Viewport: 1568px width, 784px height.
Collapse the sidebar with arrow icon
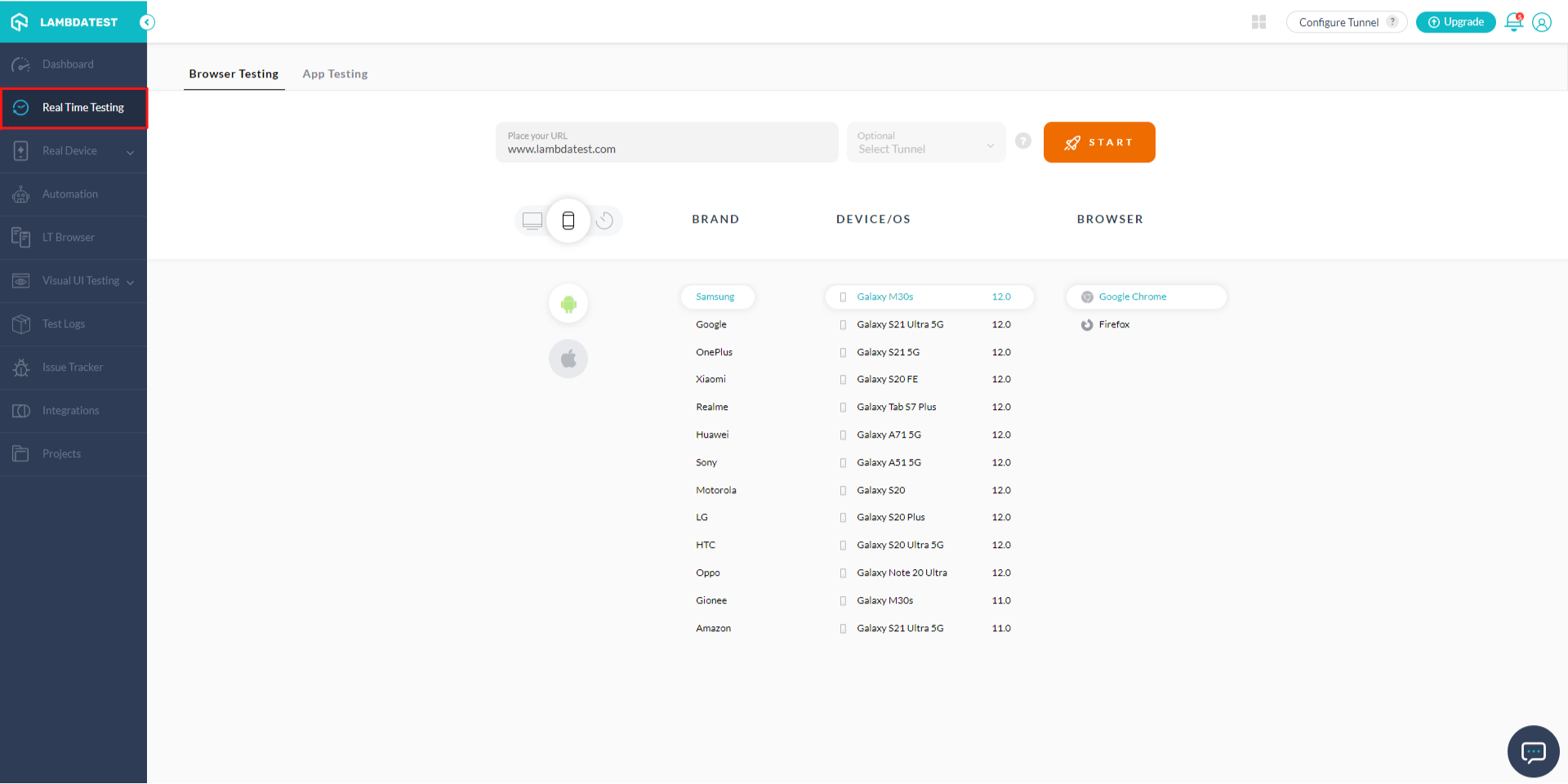[x=147, y=22]
